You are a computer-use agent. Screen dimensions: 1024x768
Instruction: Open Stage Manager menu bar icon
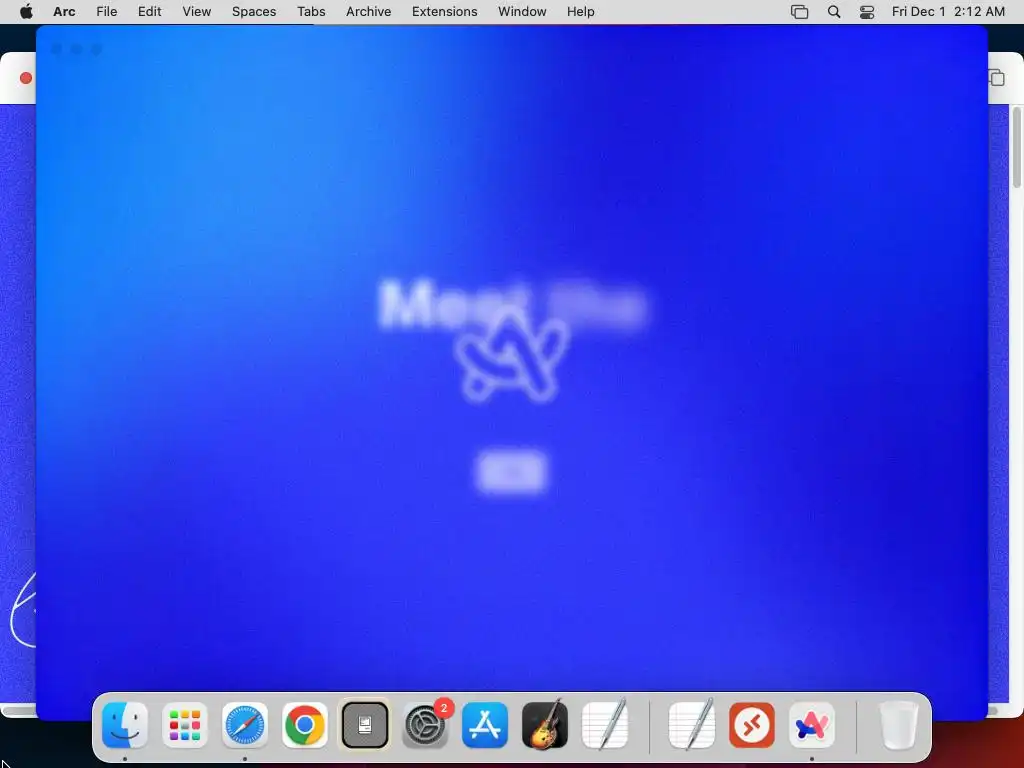point(799,11)
